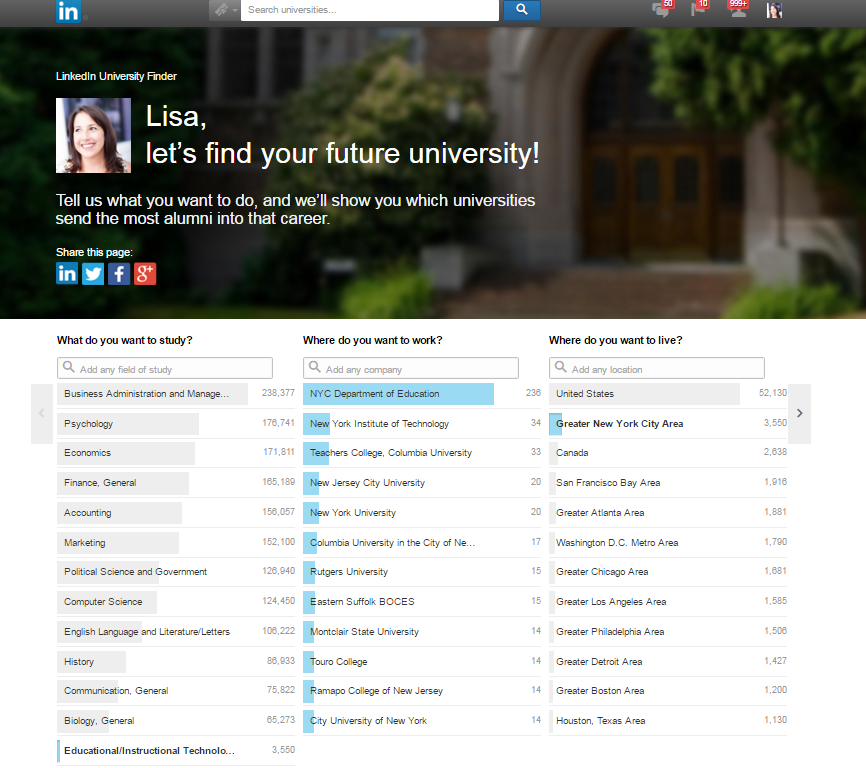Select San Francisco Bay Area

[668, 483]
